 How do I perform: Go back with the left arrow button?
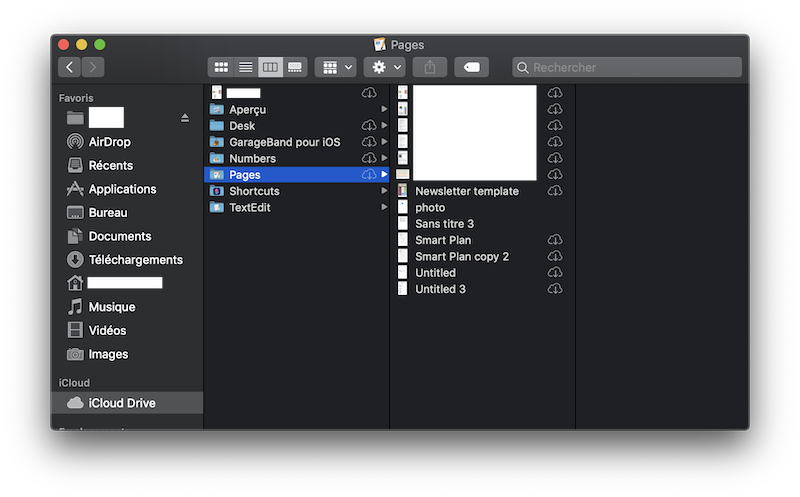(69, 67)
